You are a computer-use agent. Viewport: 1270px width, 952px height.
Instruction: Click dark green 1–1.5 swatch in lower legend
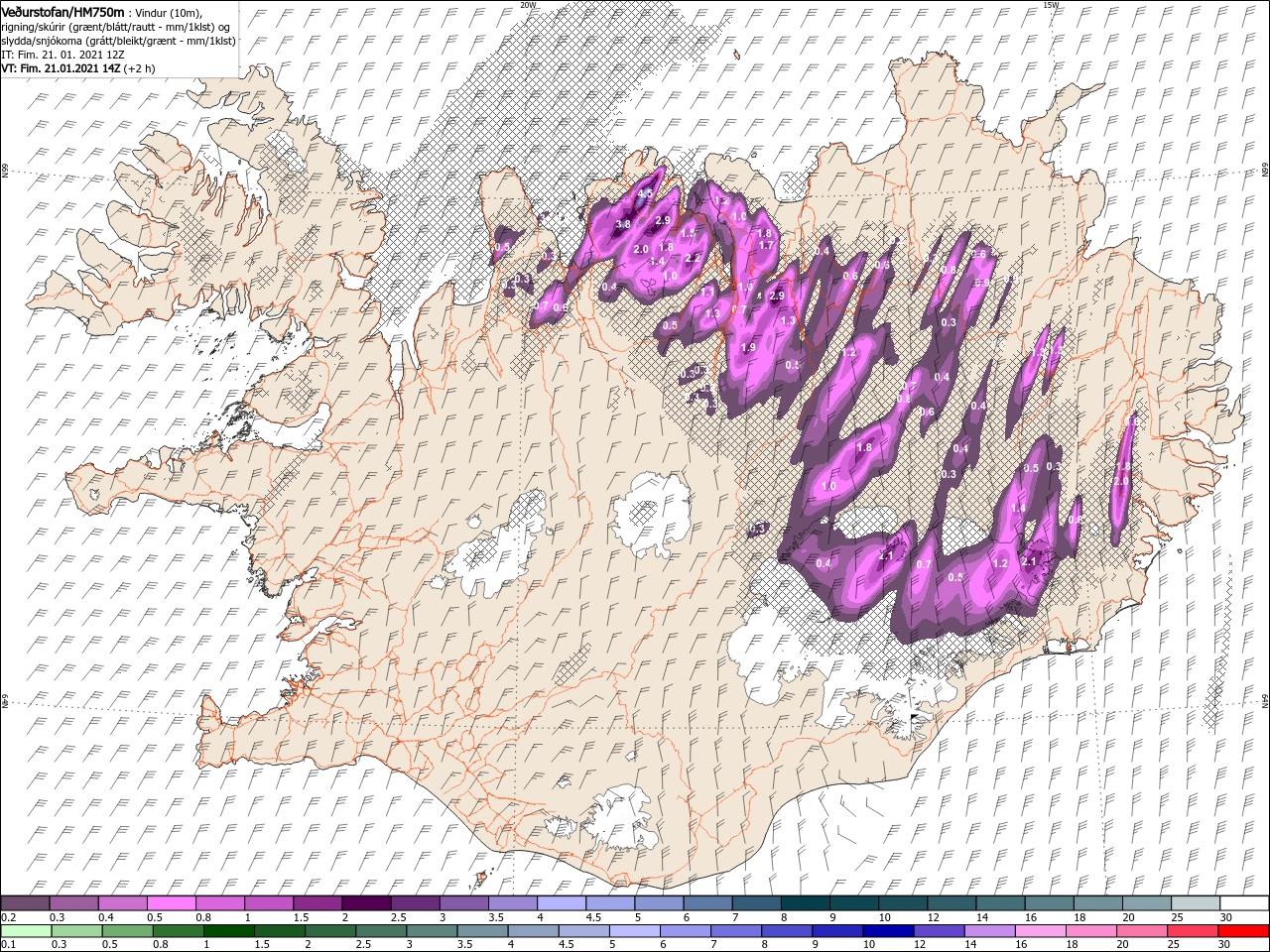(228, 931)
